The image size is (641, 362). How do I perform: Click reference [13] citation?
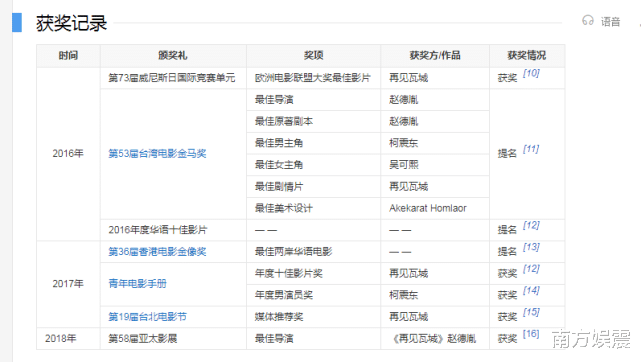531,247
